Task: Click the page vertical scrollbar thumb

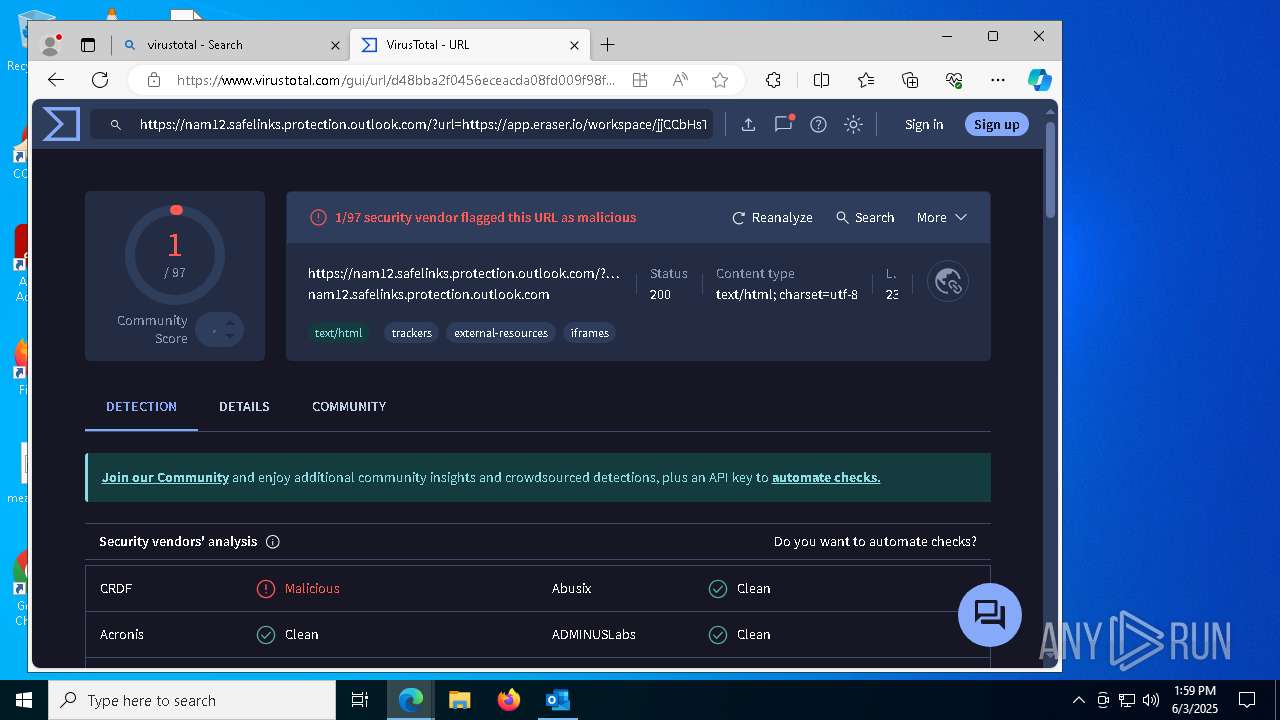Action: [x=1050, y=169]
